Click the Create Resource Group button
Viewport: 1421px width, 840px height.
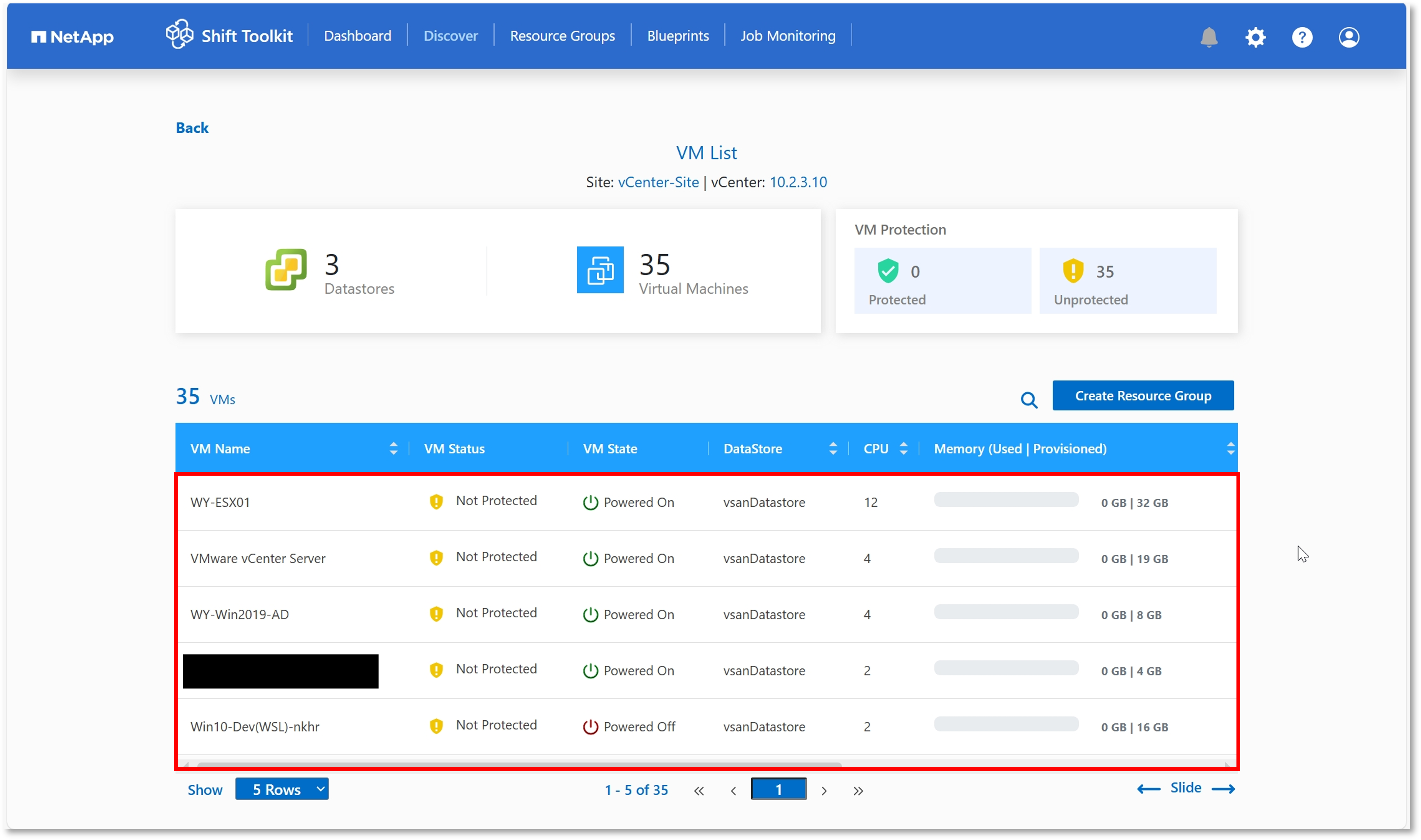(x=1142, y=395)
